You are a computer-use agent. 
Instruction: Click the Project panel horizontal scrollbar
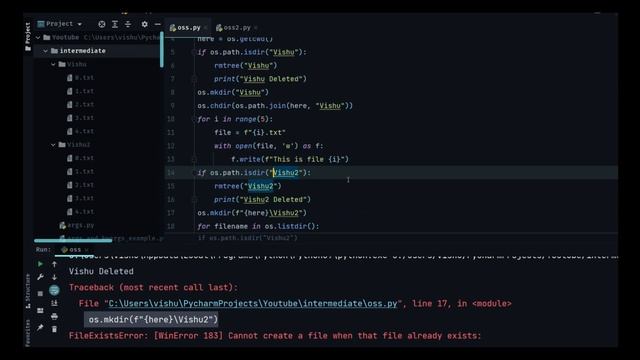click(73, 241)
